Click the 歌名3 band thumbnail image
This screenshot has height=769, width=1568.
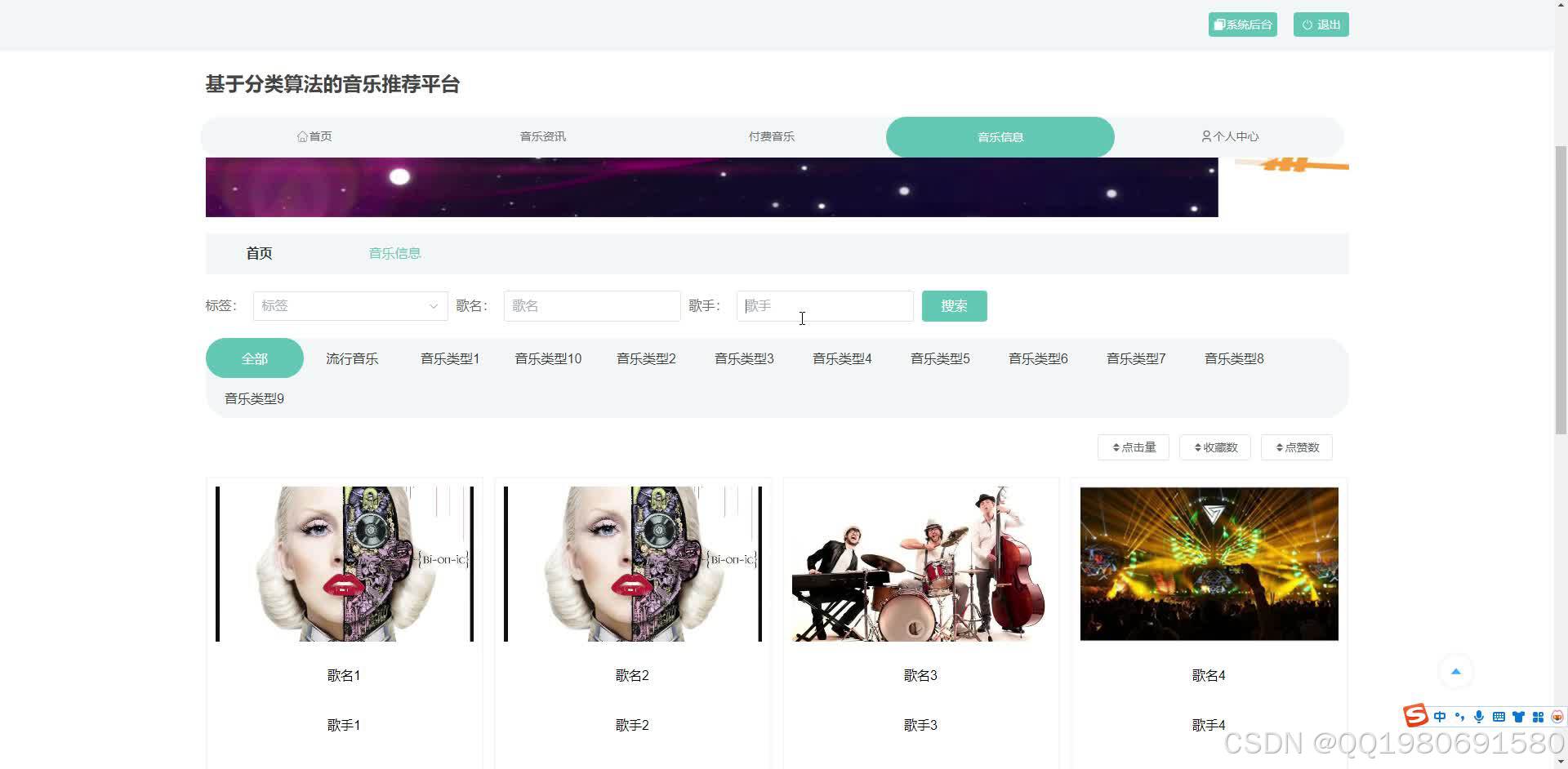coord(920,563)
